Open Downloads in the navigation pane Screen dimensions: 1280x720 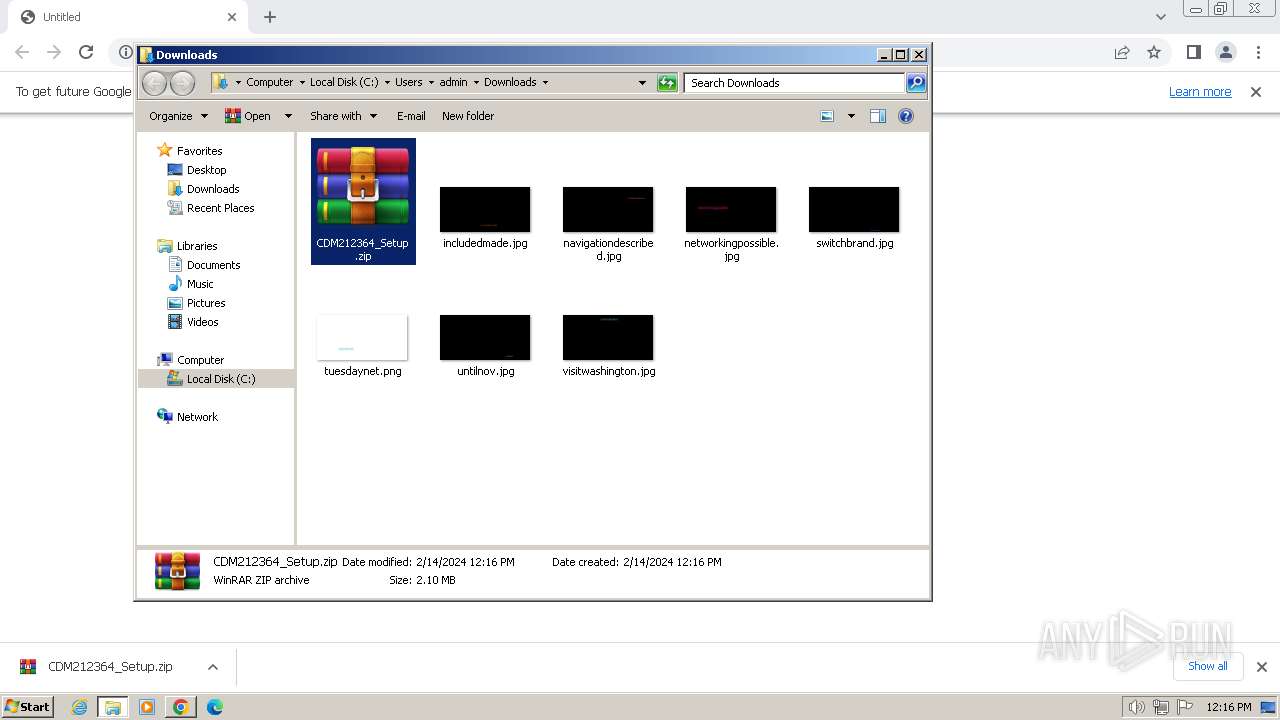213,189
